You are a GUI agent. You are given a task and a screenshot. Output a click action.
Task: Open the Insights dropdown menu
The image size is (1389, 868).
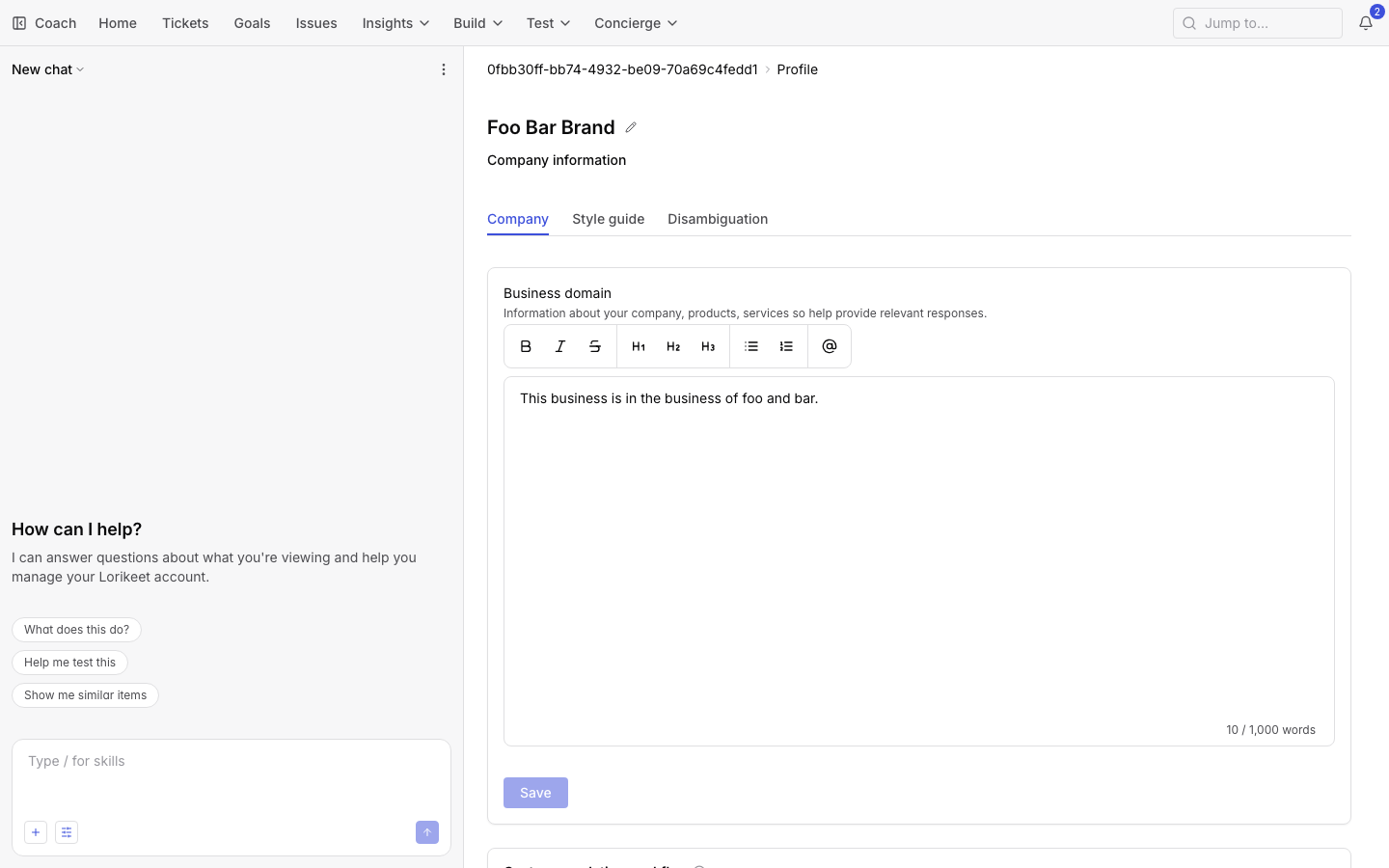pos(395,23)
